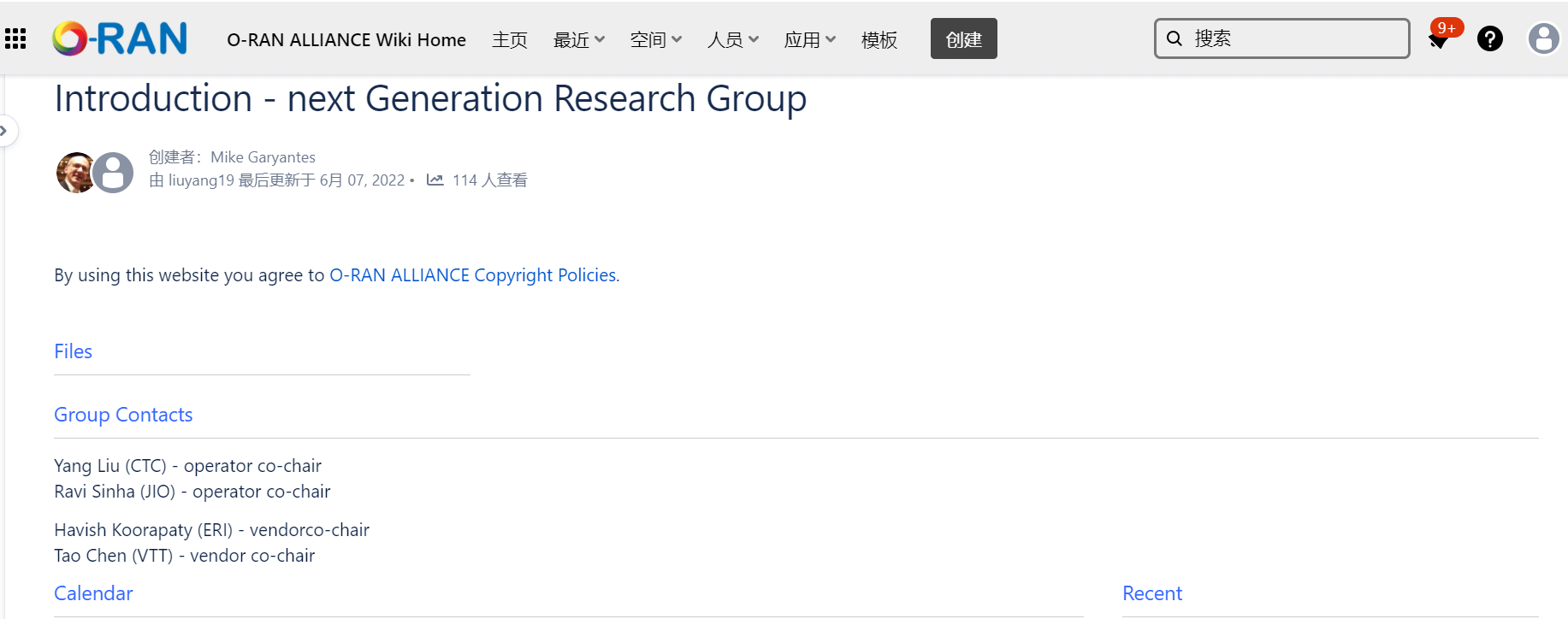Select text Yang Liu (CTC) operator co-chair

tap(187, 466)
